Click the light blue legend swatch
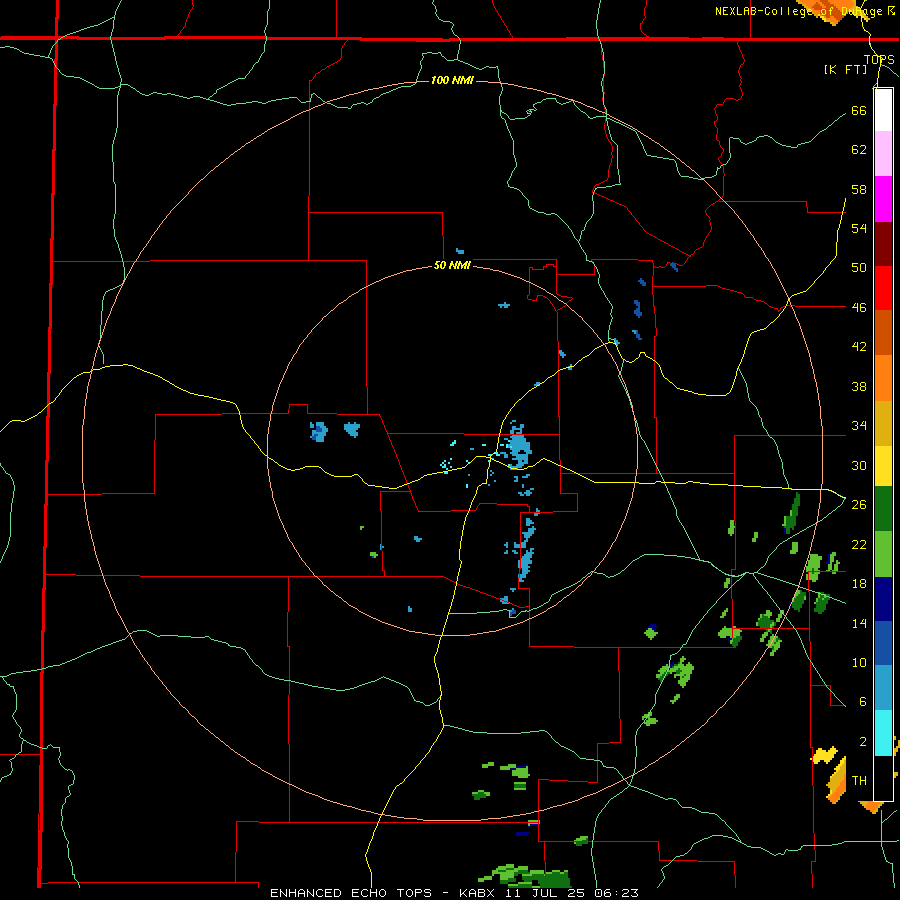 point(883,688)
